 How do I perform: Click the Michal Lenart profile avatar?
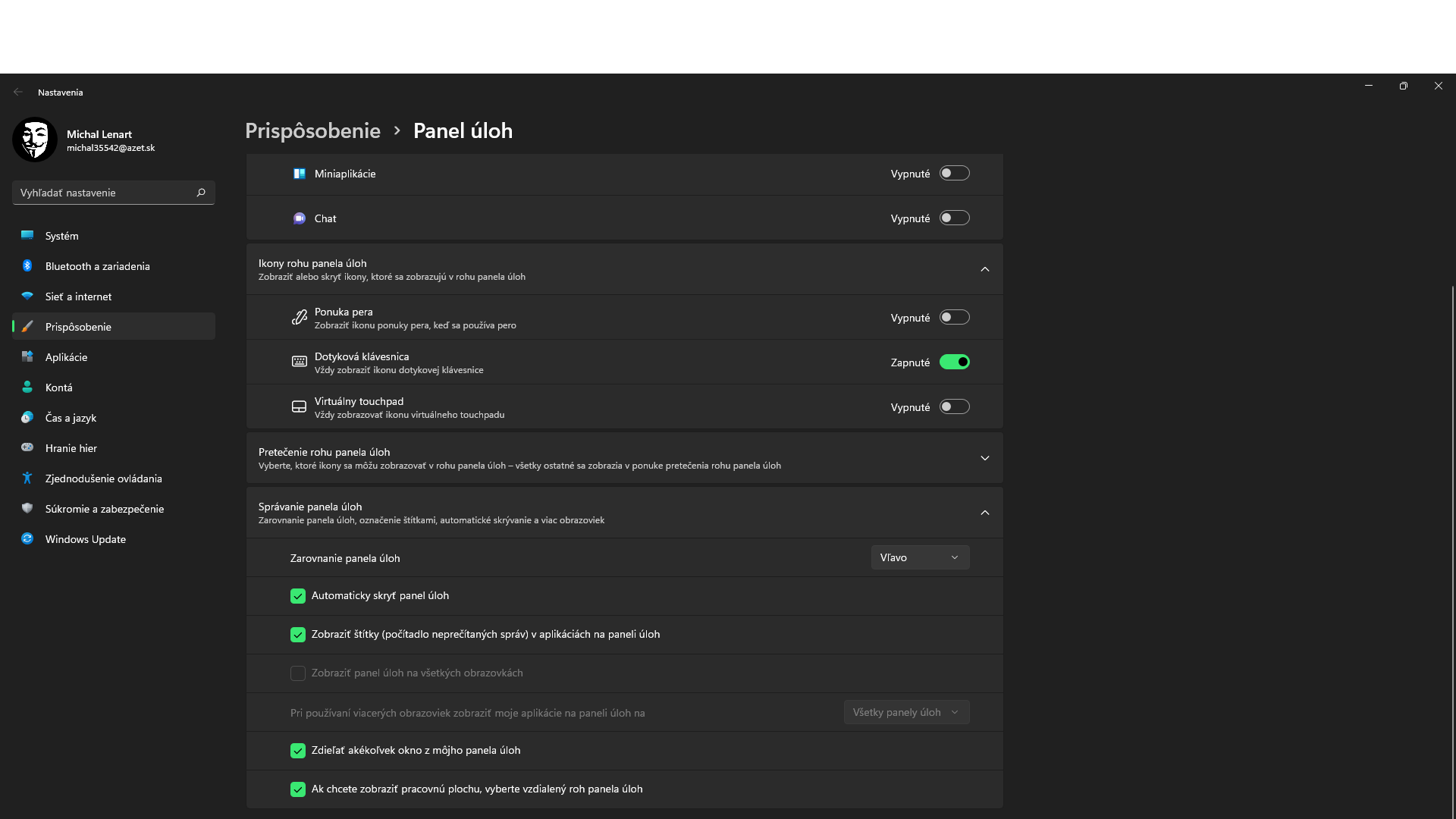pos(35,140)
